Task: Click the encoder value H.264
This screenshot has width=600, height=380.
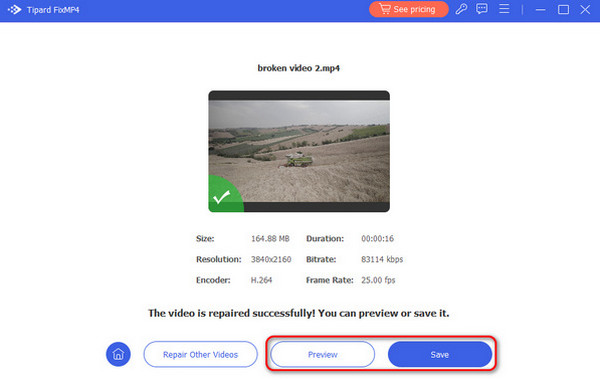Action: [x=261, y=280]
